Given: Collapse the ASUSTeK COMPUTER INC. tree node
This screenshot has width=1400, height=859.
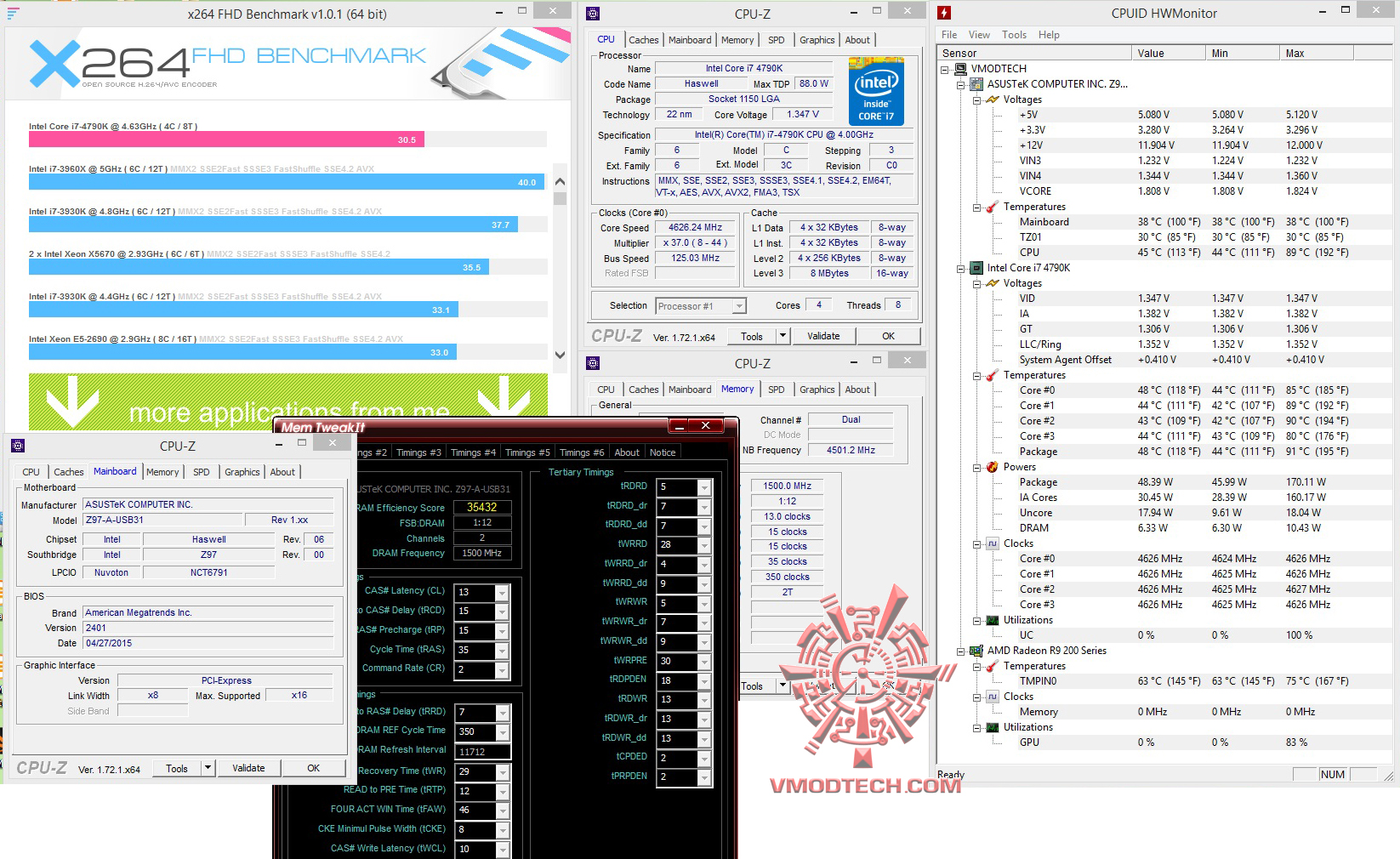Looking at the screenshot, I should pos(961,85).
